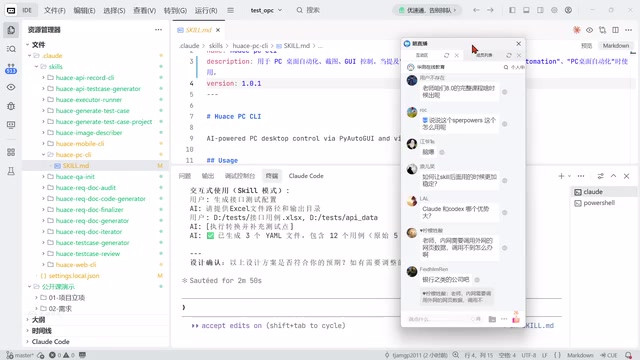Open the explorer files icon in activity bar
640x360 pixels.
coord(11,30)
